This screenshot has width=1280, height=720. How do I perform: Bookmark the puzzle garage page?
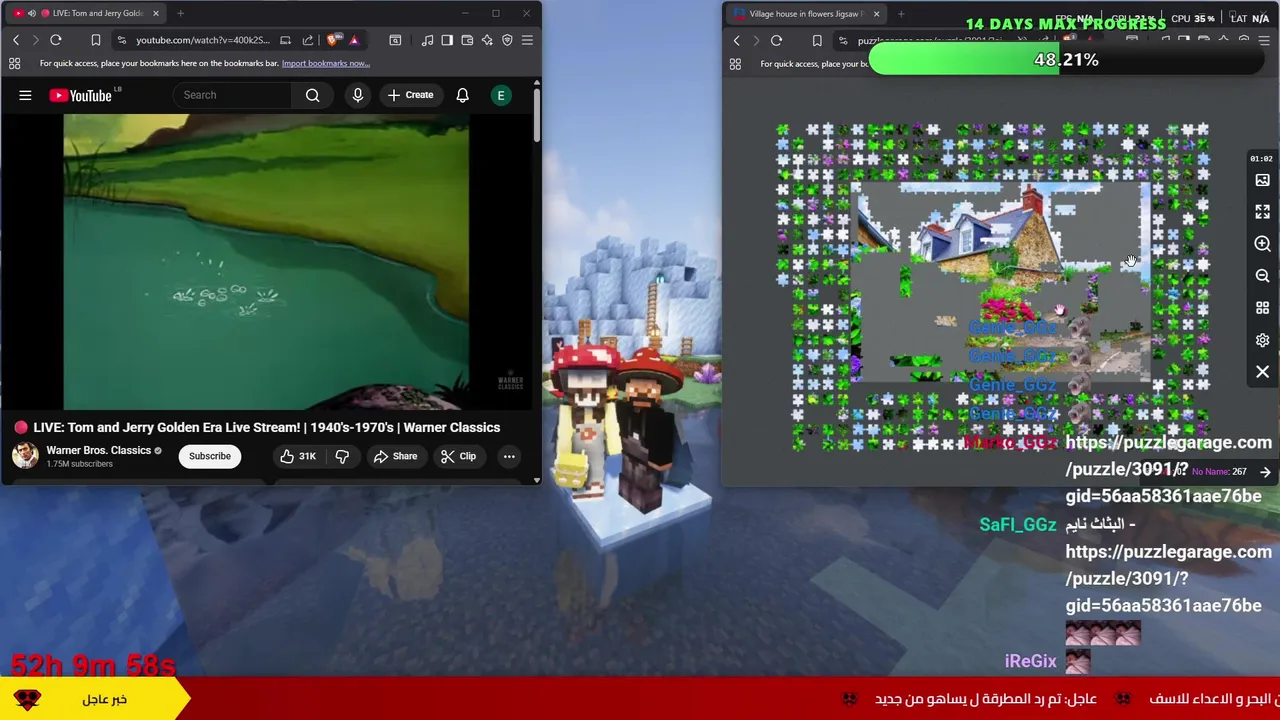(x=817, y=41)
